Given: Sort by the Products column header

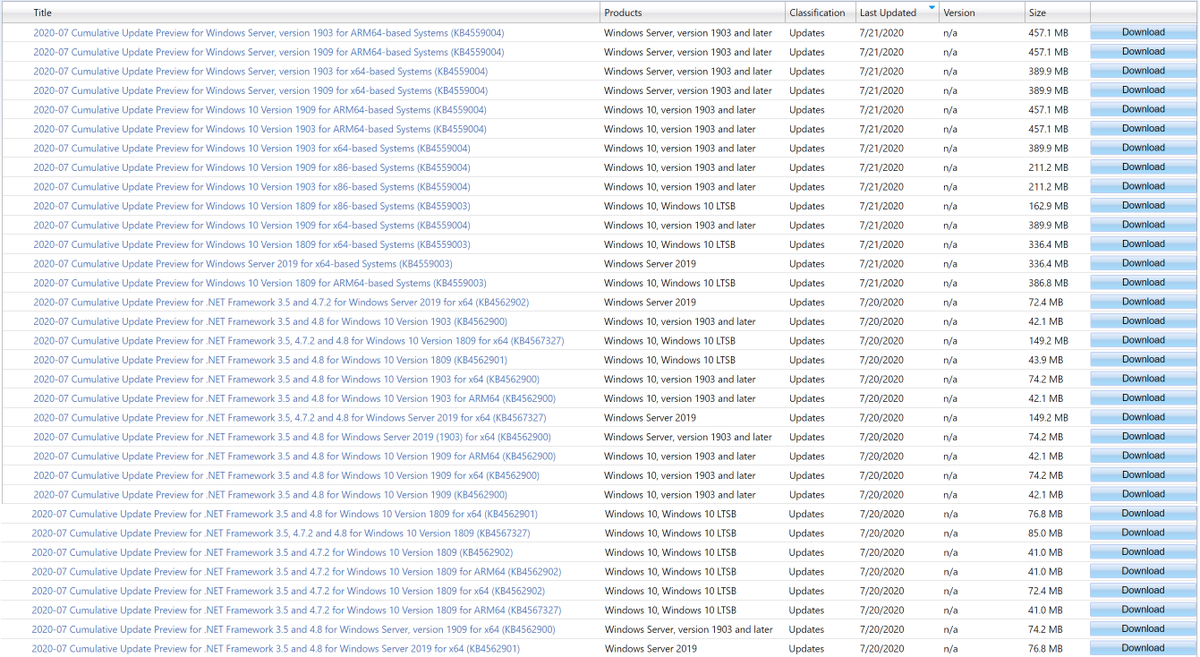Looking at the screenshot, I should click(623, 13).
